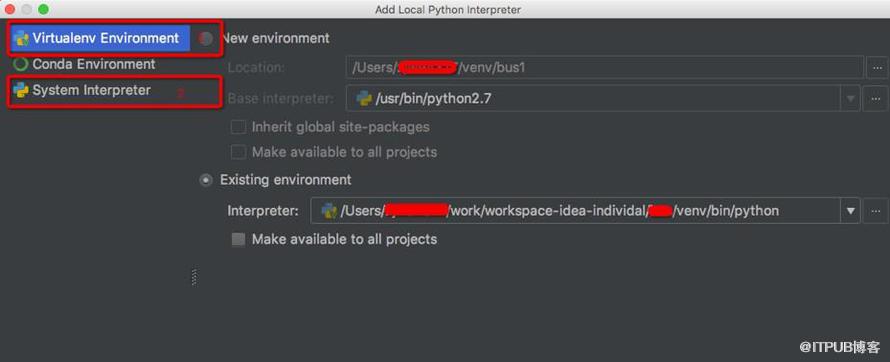Select Conda Environment option

(x=94, y=64)
